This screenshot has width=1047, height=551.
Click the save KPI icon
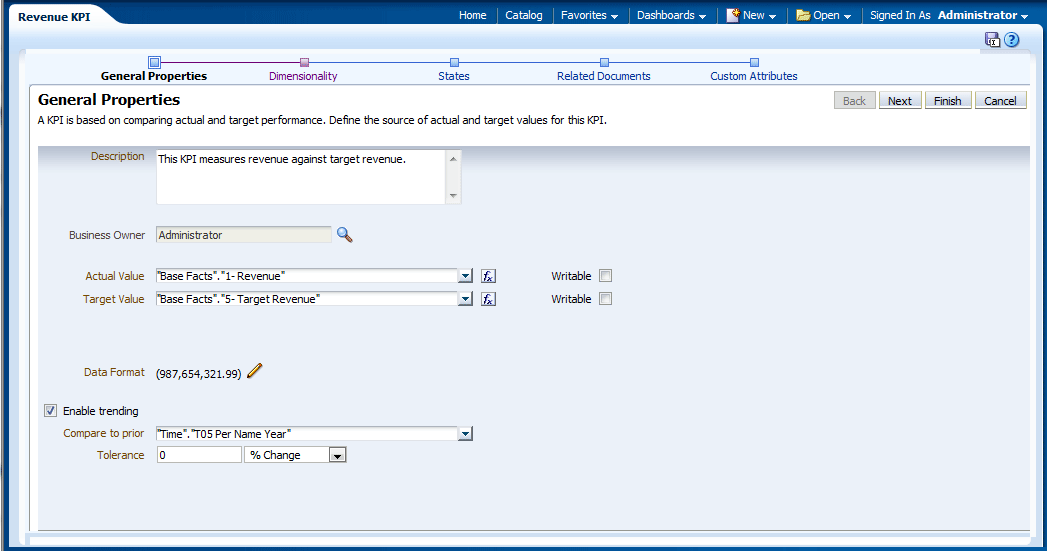click(992, 40)
